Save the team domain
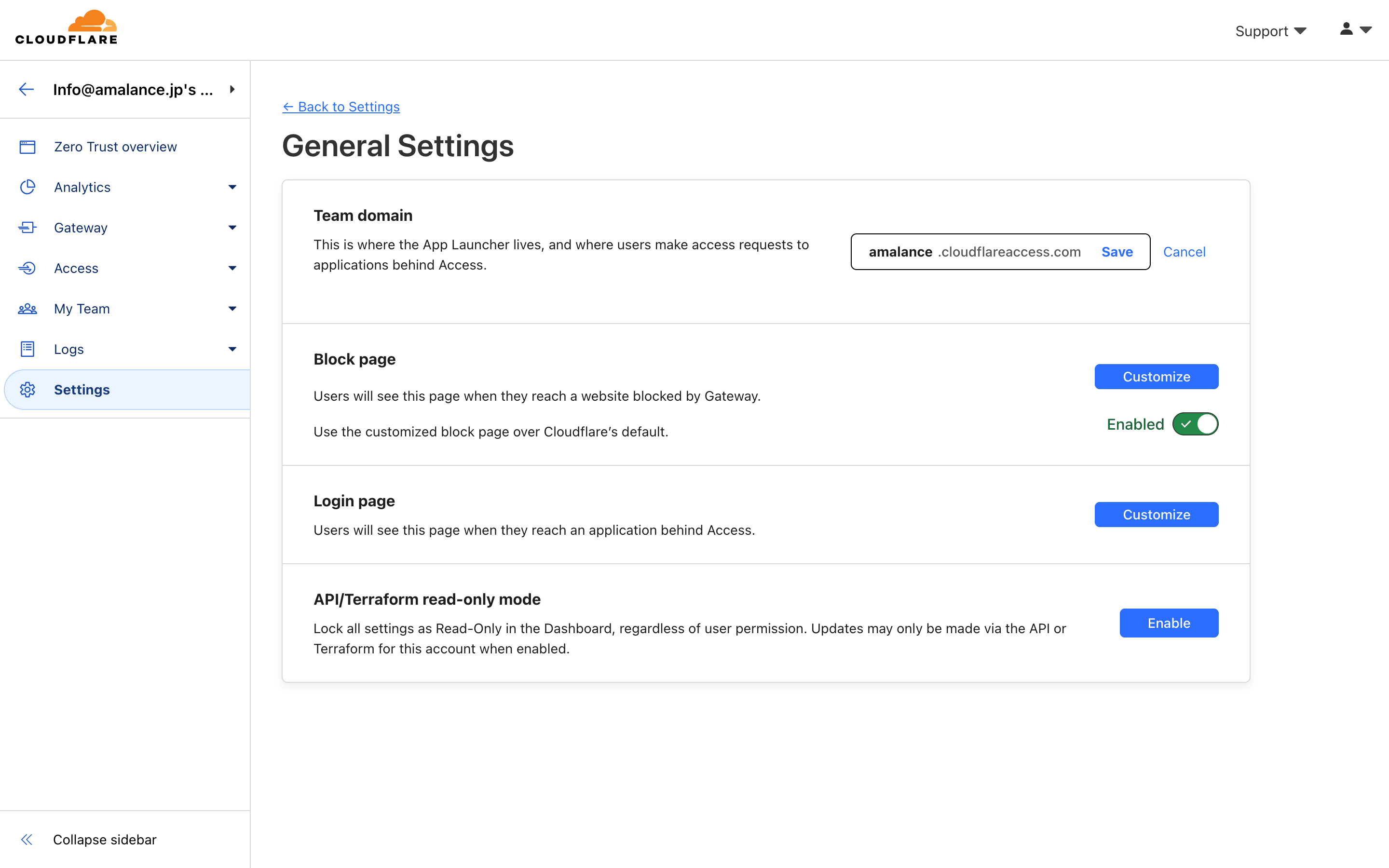The image size is (1389, 868). point(1117,251)
